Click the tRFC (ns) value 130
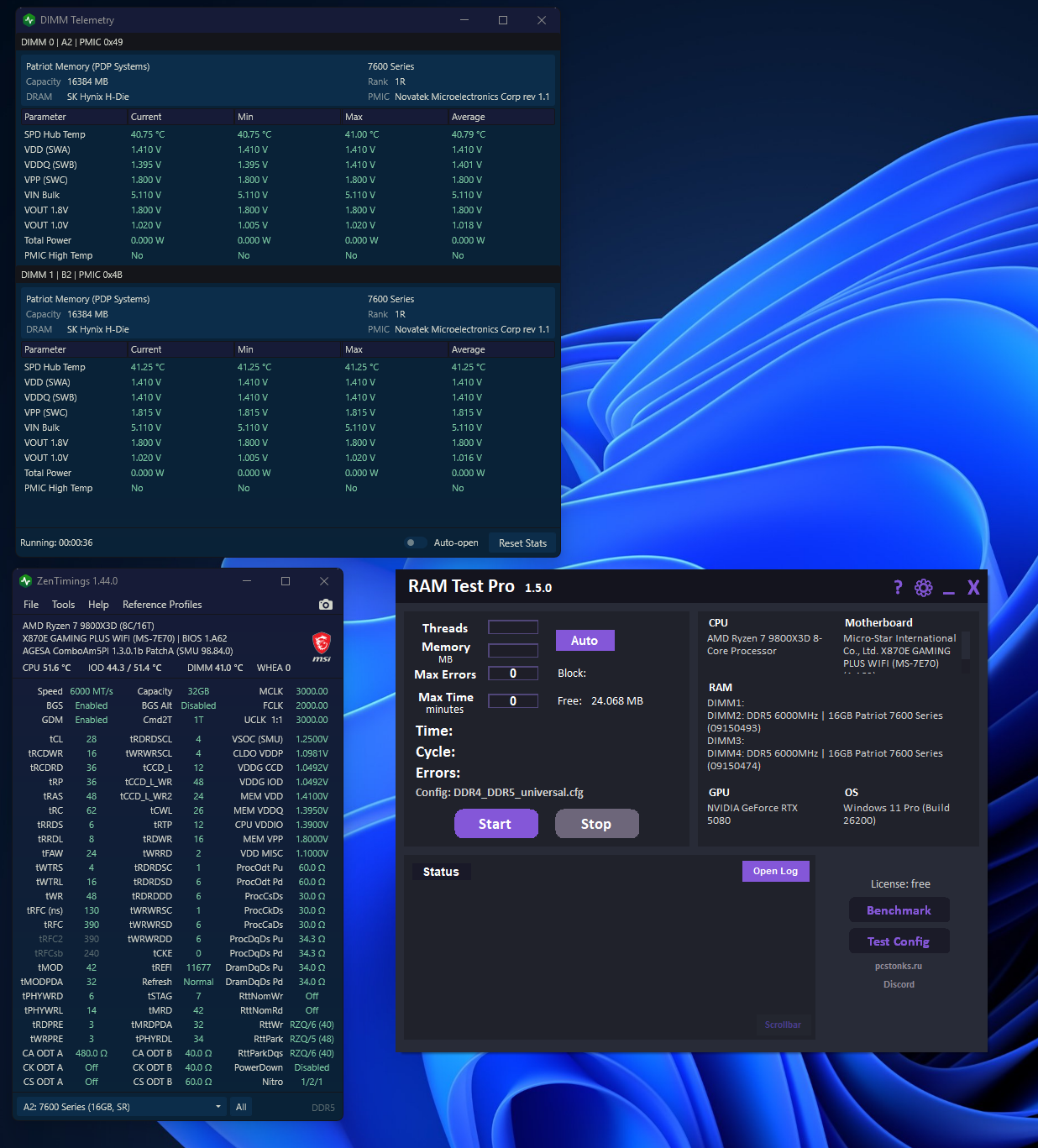 pos(92,910)
